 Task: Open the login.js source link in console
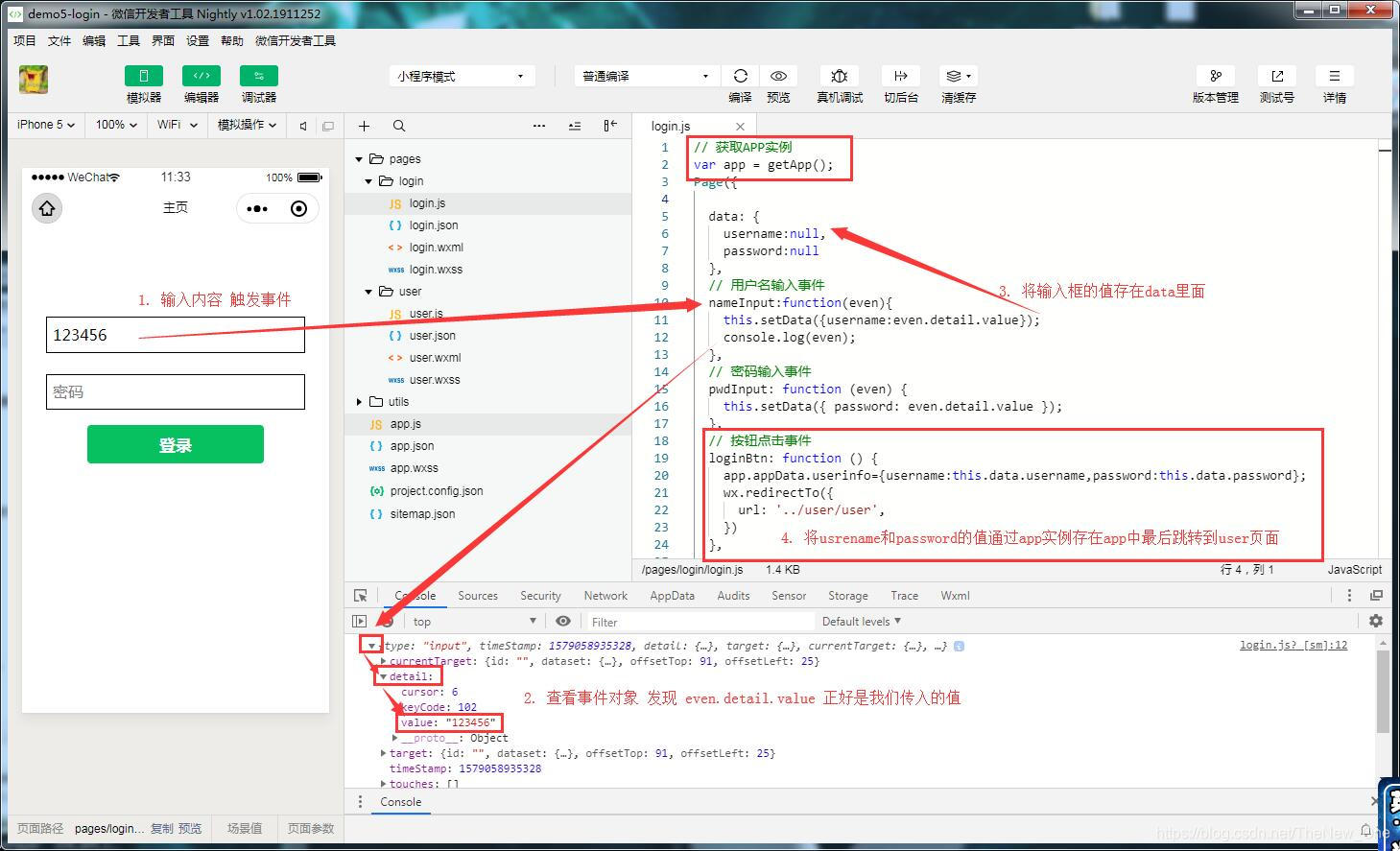pos(1293,646)
